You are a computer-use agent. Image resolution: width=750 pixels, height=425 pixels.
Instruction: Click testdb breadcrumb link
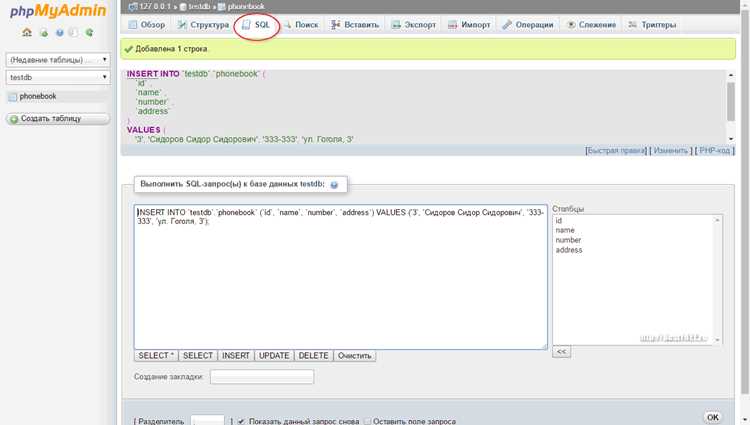[199, 7]
